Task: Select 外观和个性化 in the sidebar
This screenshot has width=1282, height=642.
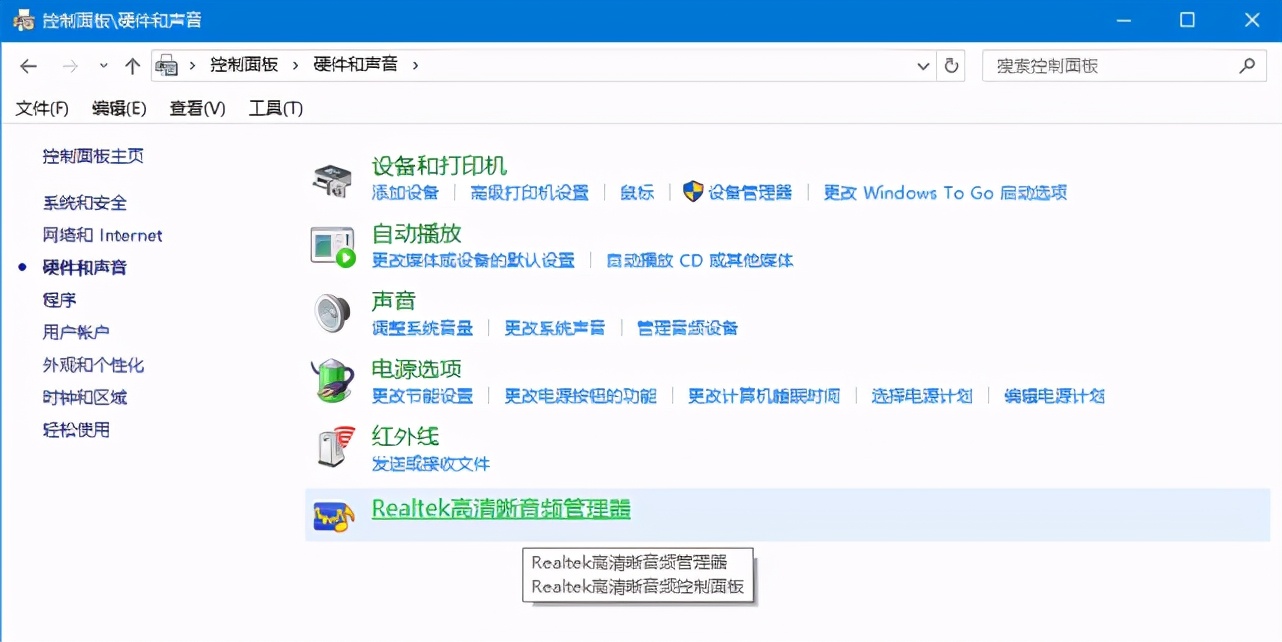Action: (93, 365)
